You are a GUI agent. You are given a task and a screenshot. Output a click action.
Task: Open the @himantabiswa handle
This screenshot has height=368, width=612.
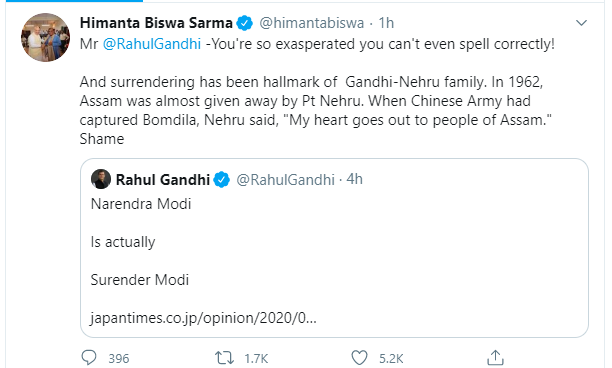(311, 23)
